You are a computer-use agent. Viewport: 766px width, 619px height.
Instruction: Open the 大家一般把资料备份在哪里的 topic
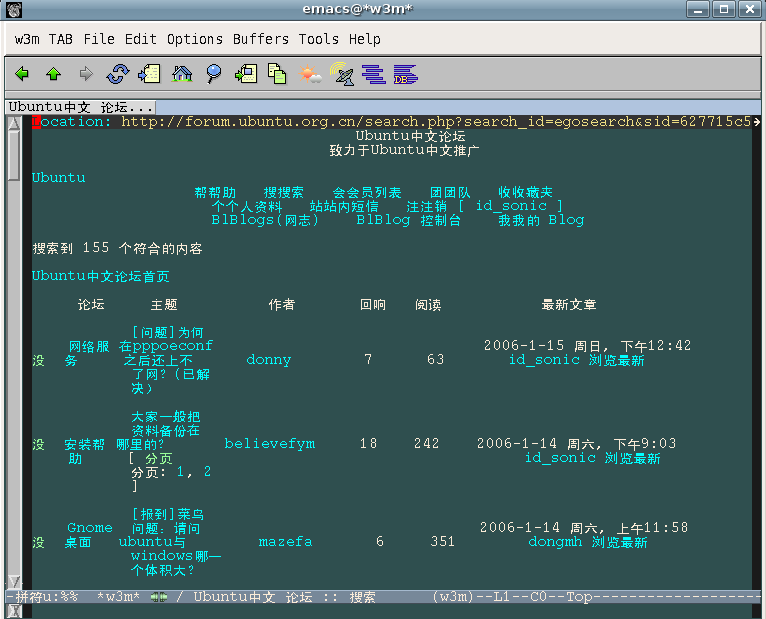click(159, 430)
